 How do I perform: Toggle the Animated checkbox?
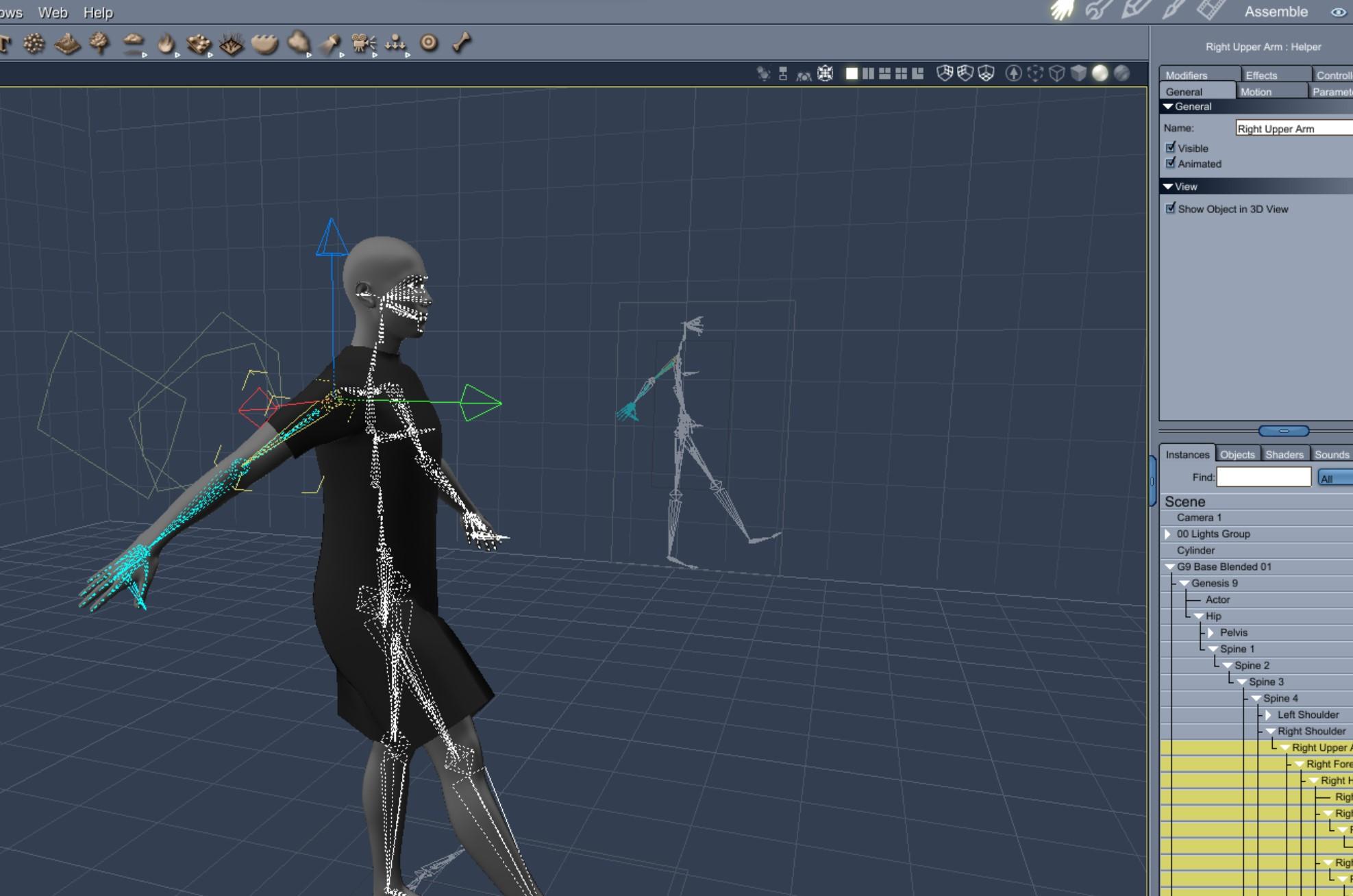point(1171,163)
